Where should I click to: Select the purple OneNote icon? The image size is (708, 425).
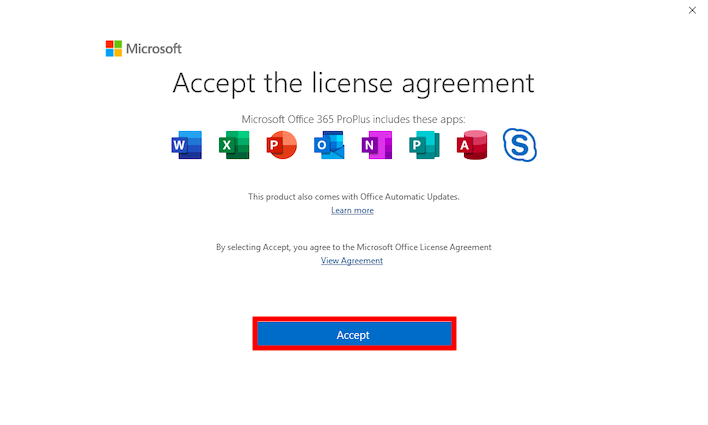click(x=377, y=145)
